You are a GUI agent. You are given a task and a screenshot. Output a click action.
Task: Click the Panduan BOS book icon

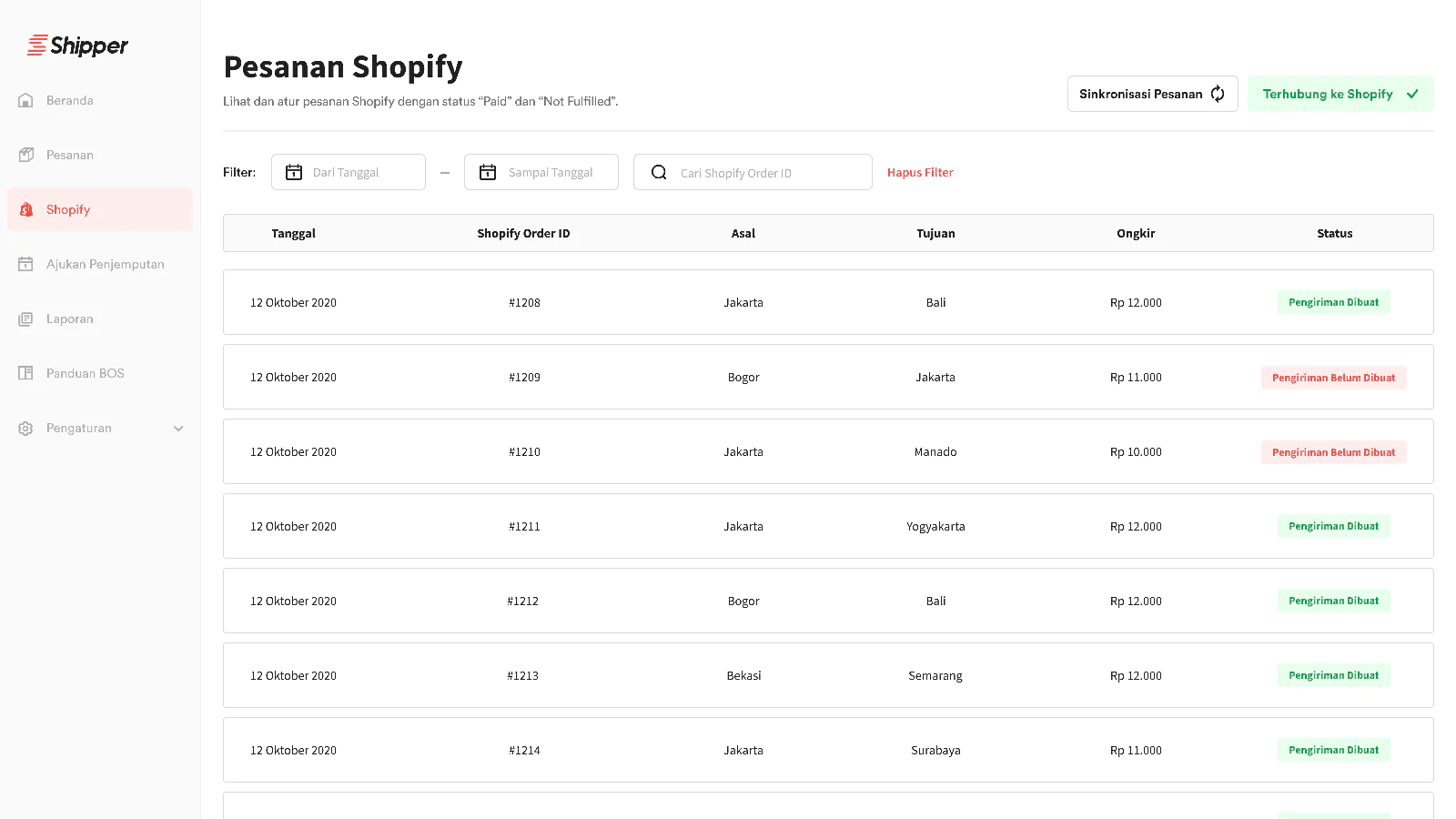tap(25, 373)
